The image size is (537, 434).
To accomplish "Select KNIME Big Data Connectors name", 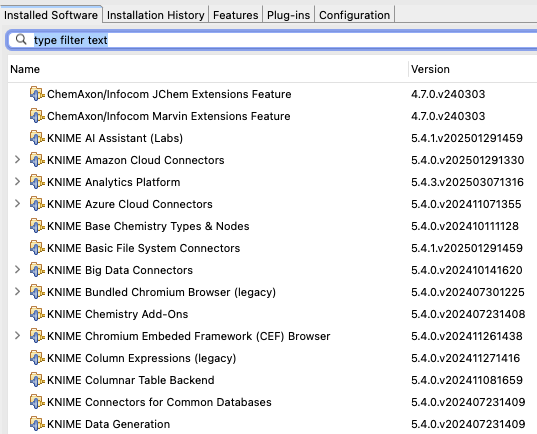I will coord(120,270).
